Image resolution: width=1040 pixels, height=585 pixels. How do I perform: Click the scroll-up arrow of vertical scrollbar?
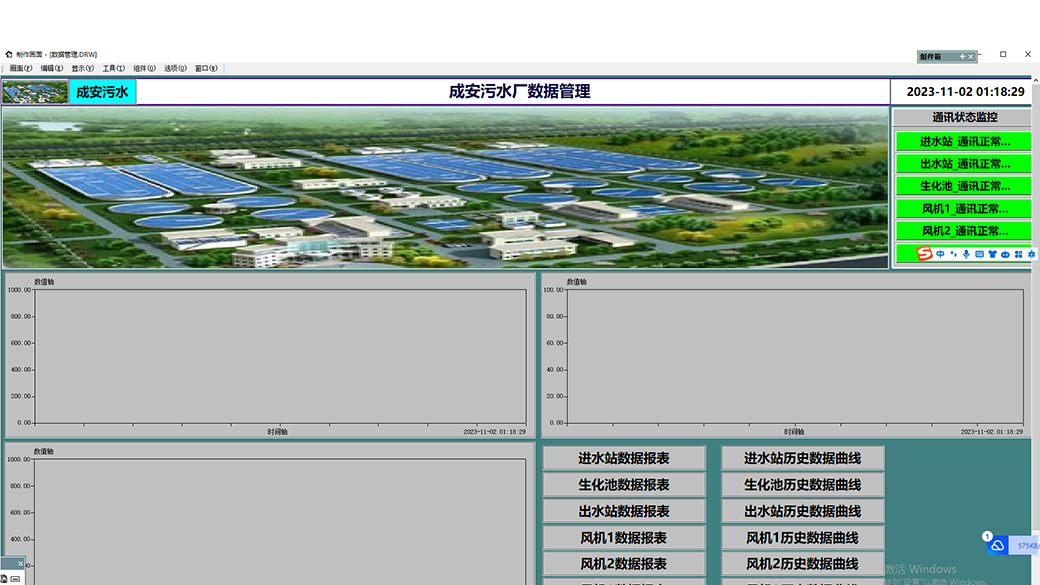(x=1036, y=80)
